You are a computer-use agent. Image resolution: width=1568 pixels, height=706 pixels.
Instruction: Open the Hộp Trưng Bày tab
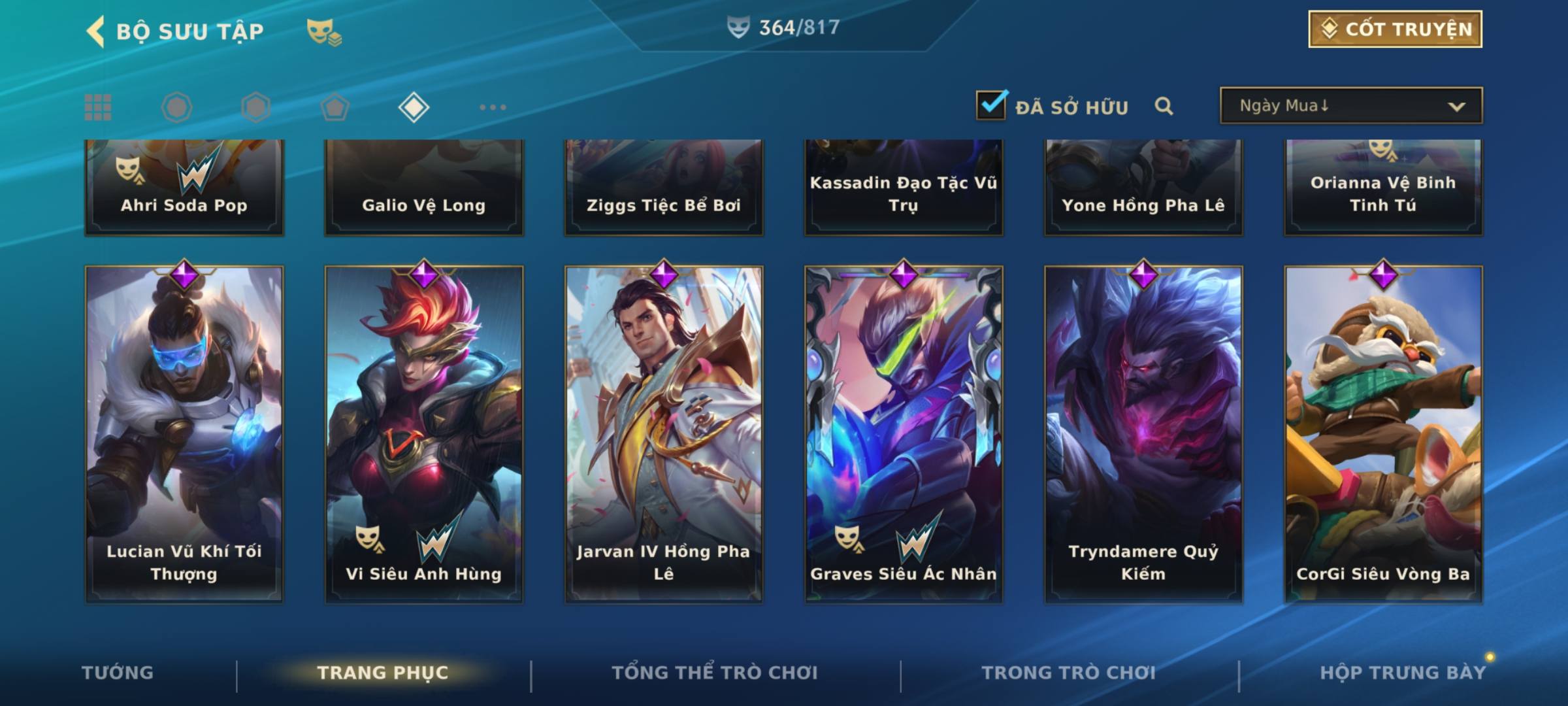pyautogui.click(x=1403, y=672)
